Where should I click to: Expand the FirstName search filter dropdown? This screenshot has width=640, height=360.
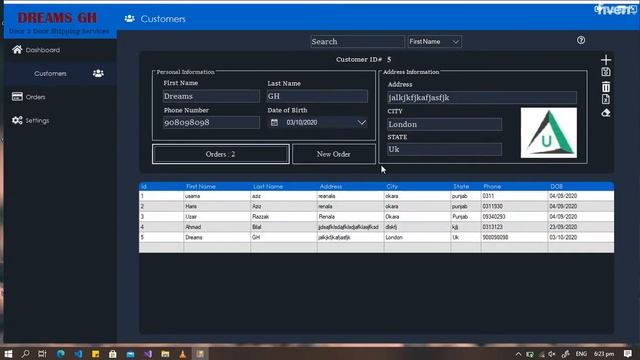point(456,42)
